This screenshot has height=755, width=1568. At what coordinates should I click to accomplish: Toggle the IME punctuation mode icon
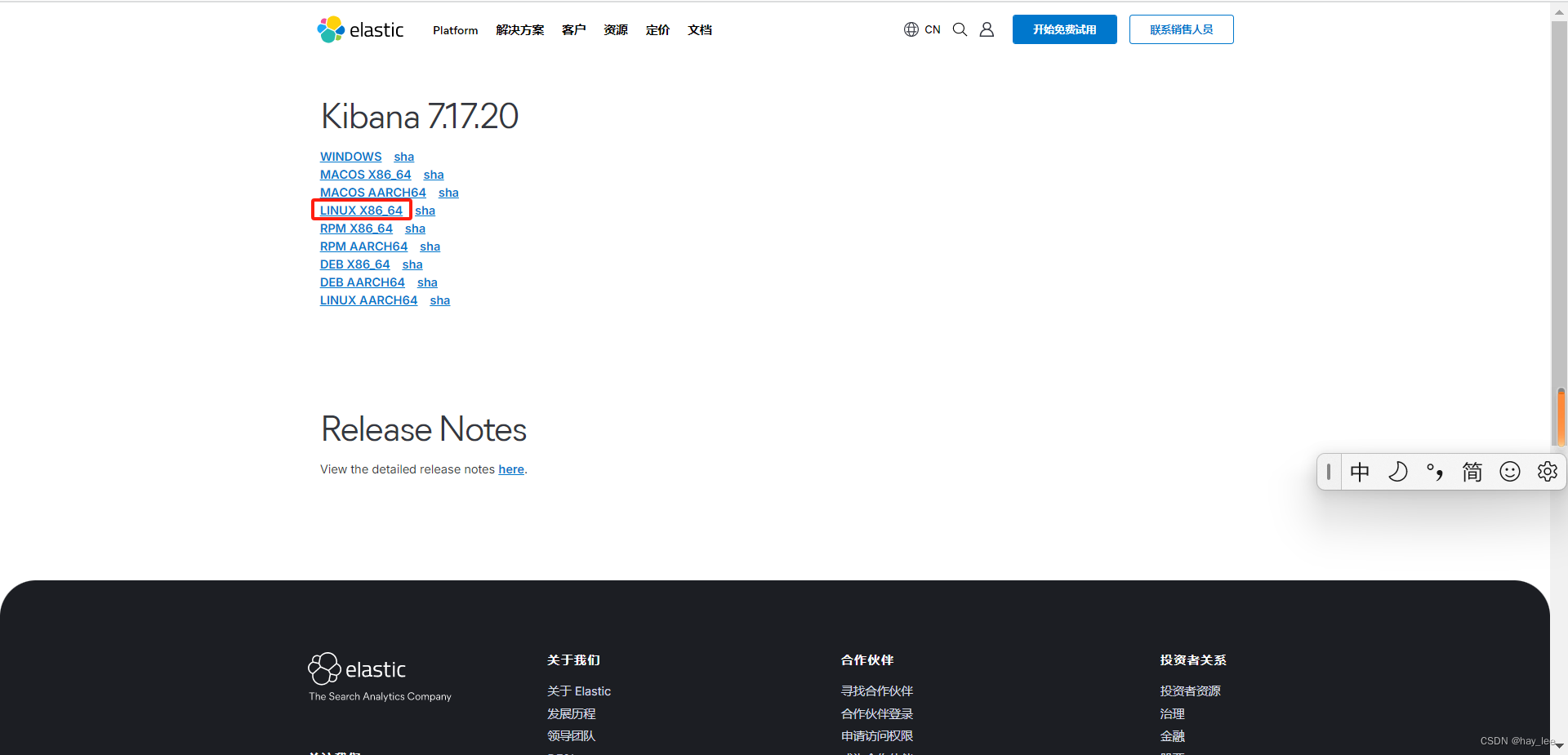(x=1435, y=472)
